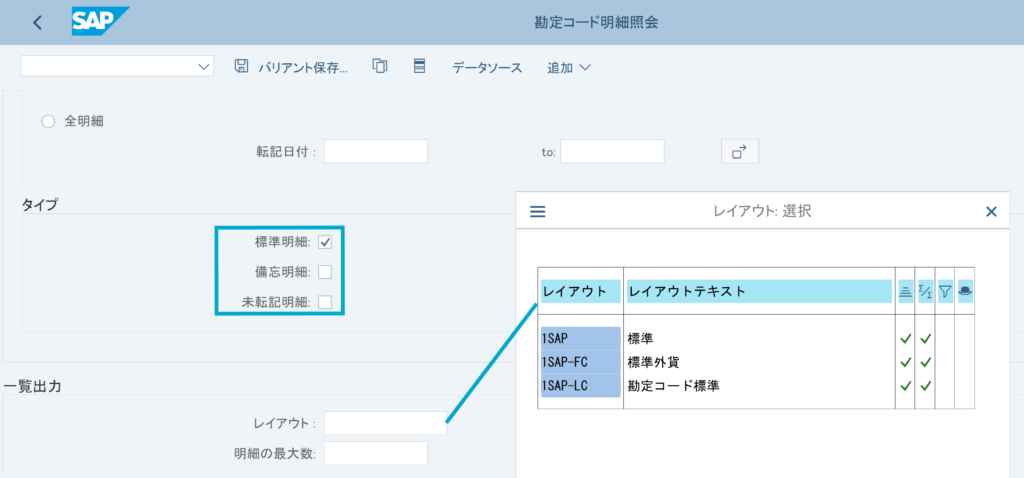
Task: Click the subtotals sigma column header icon
Action: [x=925, y=291]
